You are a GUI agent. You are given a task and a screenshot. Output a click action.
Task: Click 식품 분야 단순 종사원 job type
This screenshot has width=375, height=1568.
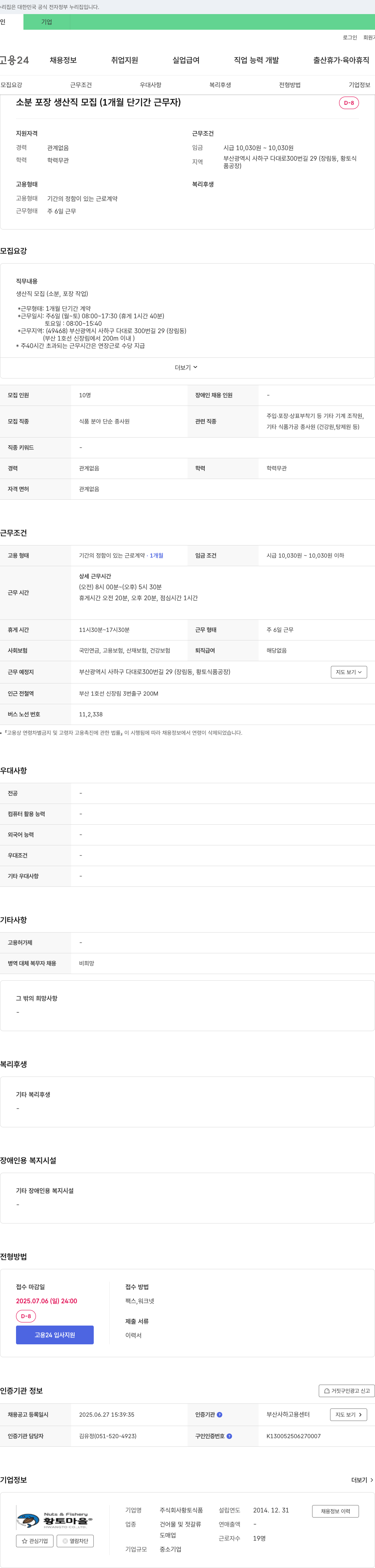(104, 421)
